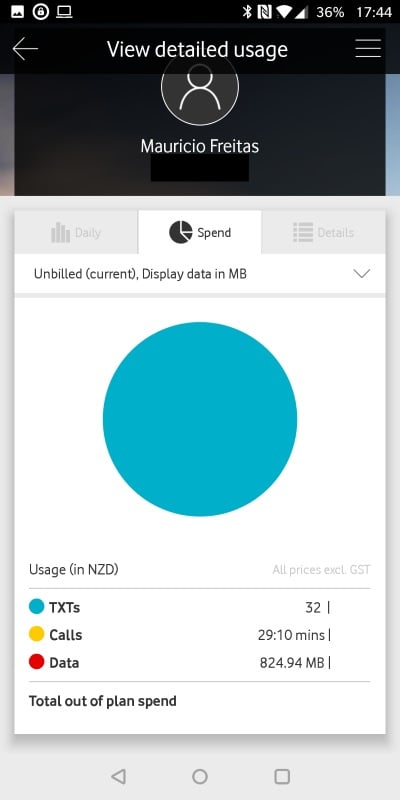
Task: Tap the Android home circle button
Action: click(x=200, y=776)
